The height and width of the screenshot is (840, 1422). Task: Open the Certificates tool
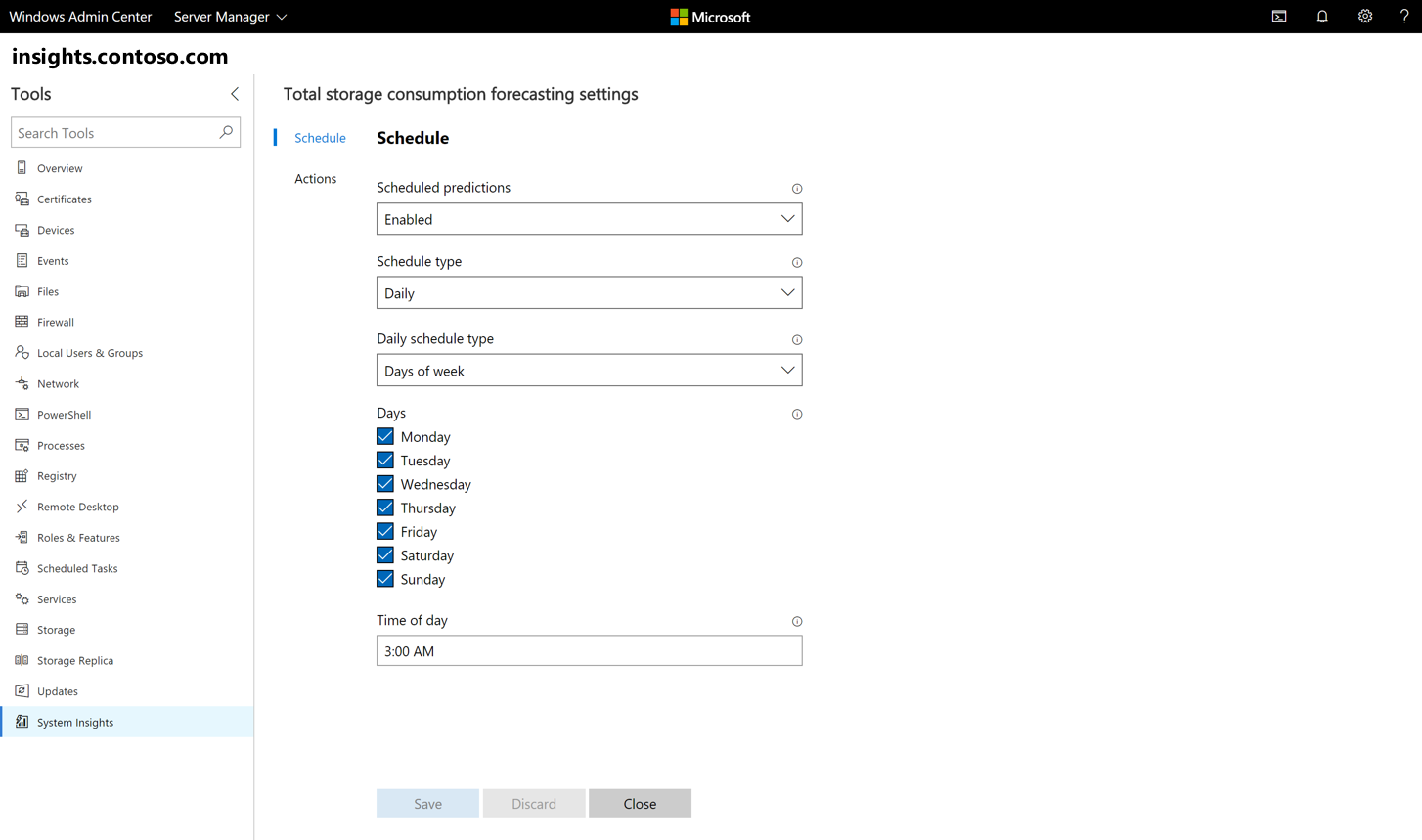point(66,199)
